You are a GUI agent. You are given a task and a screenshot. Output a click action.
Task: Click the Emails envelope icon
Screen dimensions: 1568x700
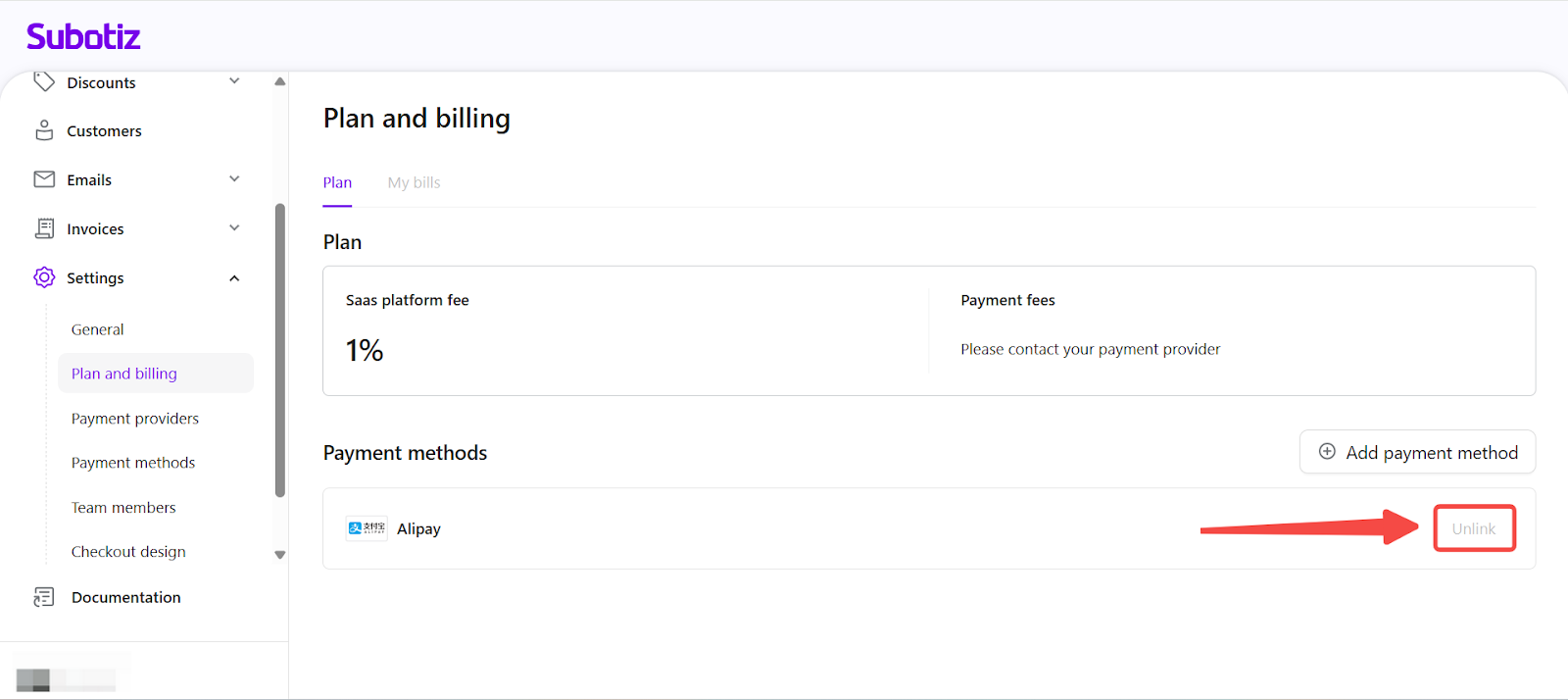pyautogui.click(x=44, y=179)
